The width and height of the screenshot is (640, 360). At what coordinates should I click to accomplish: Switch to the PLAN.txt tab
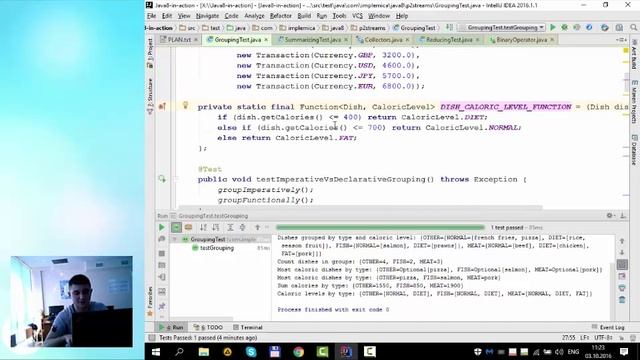179,40
